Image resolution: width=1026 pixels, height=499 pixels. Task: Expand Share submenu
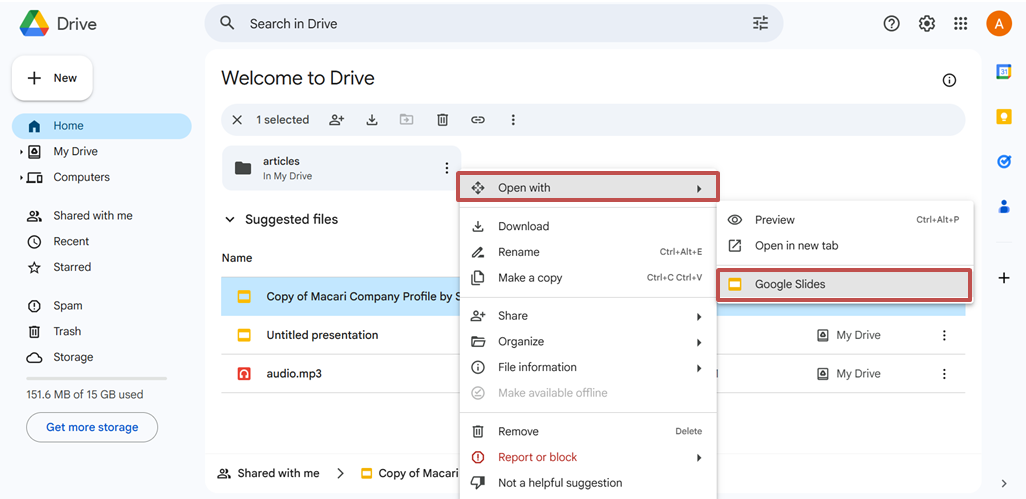tap(588, 316)
